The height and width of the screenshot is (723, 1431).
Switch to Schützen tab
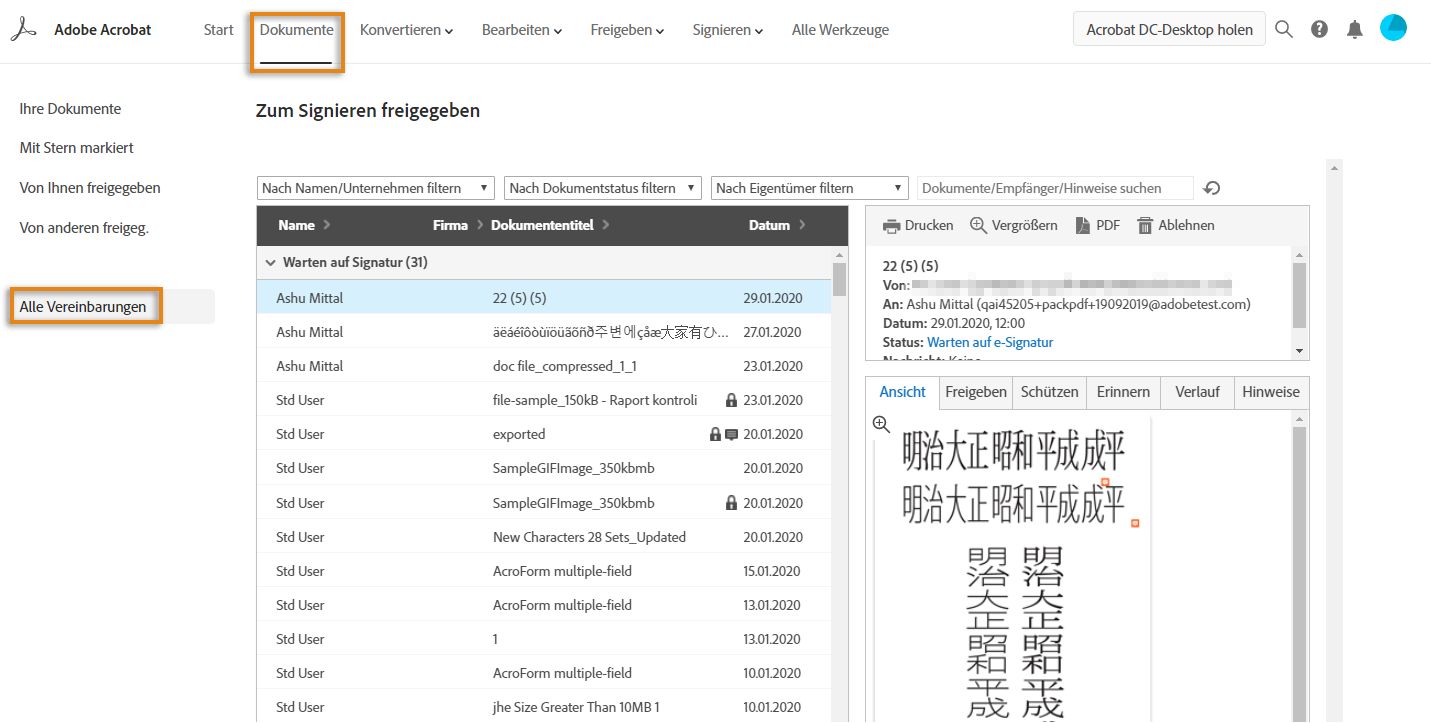(1049, 392)
